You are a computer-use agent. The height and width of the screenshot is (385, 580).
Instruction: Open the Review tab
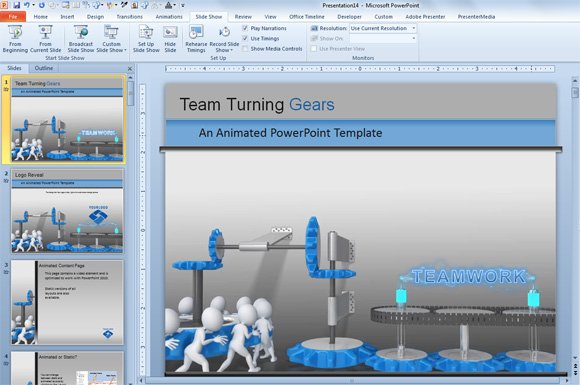[243, 17]
